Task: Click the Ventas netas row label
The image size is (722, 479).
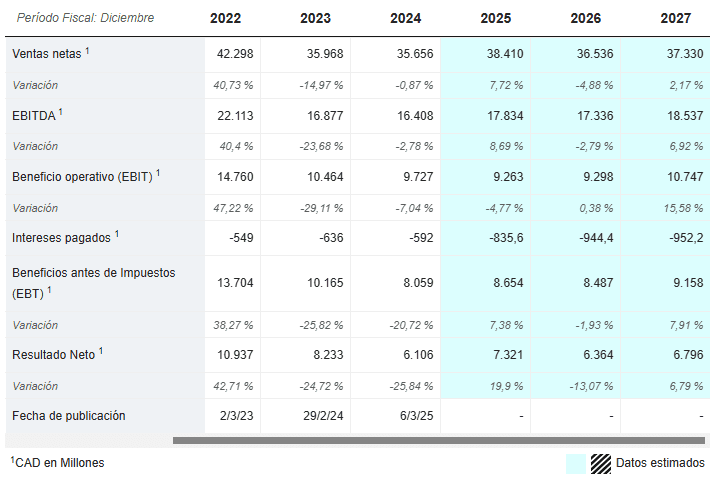Action: 48,53
